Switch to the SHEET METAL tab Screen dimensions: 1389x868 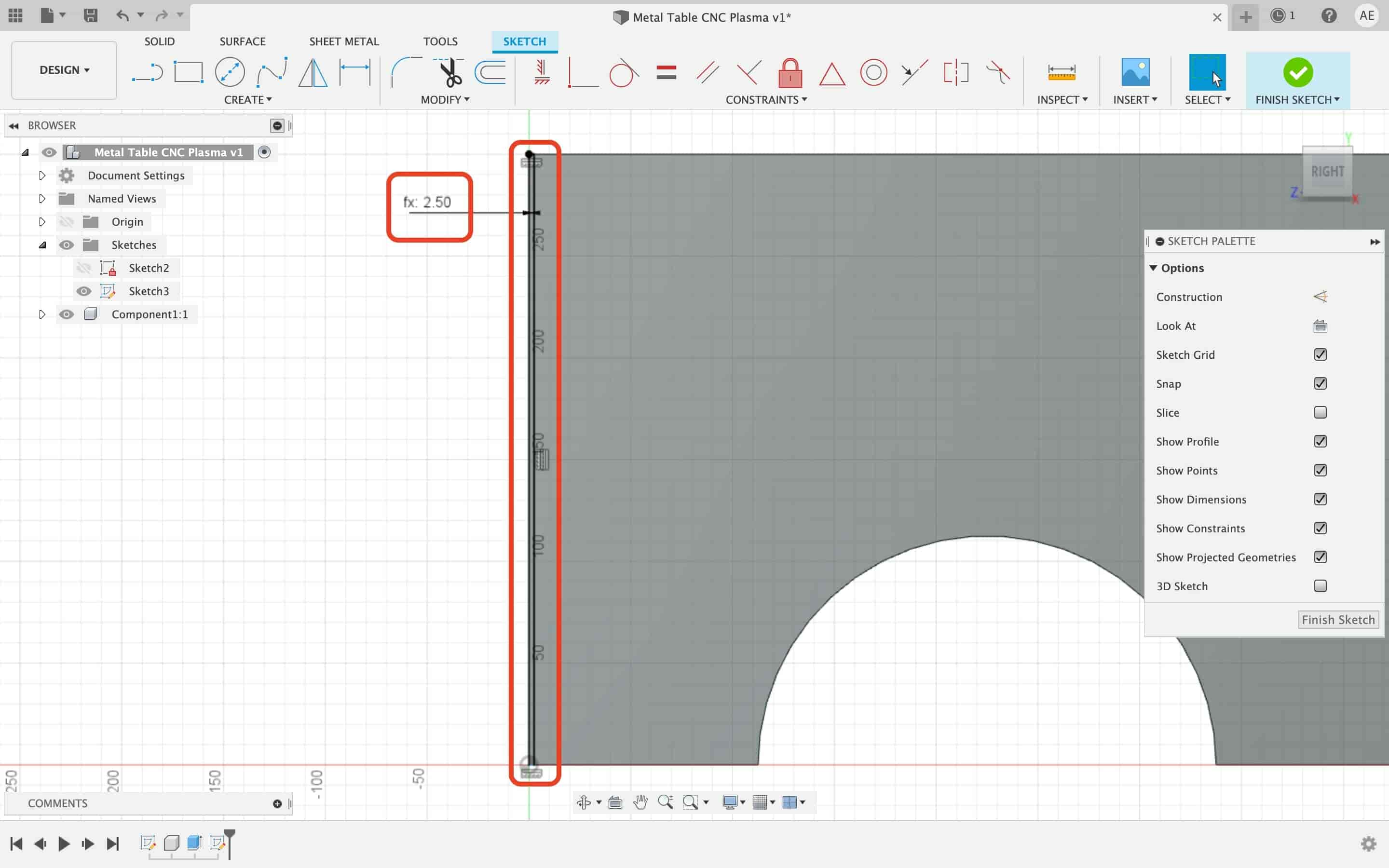click(344, 41)
